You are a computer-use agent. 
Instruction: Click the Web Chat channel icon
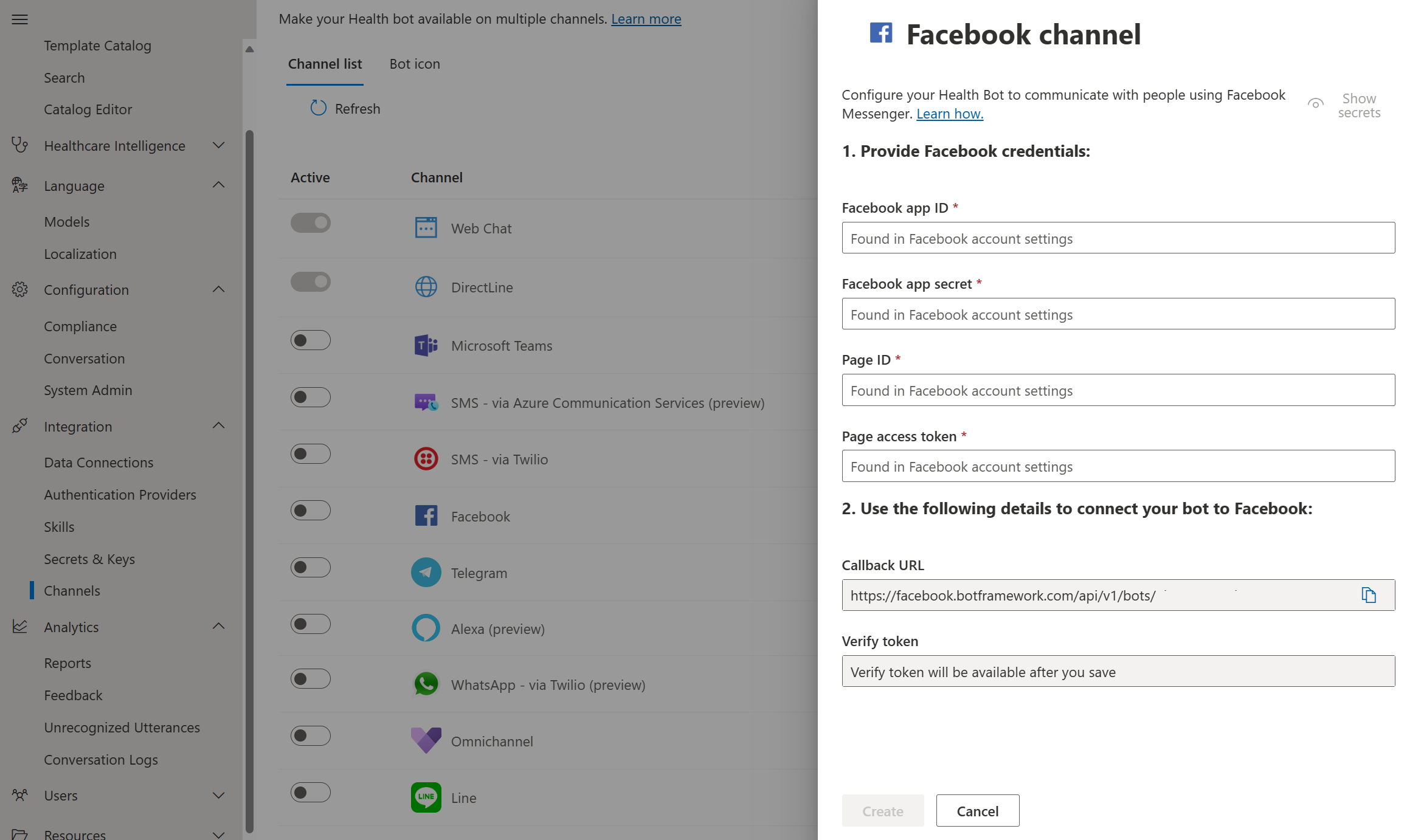(x=426, y=228)
